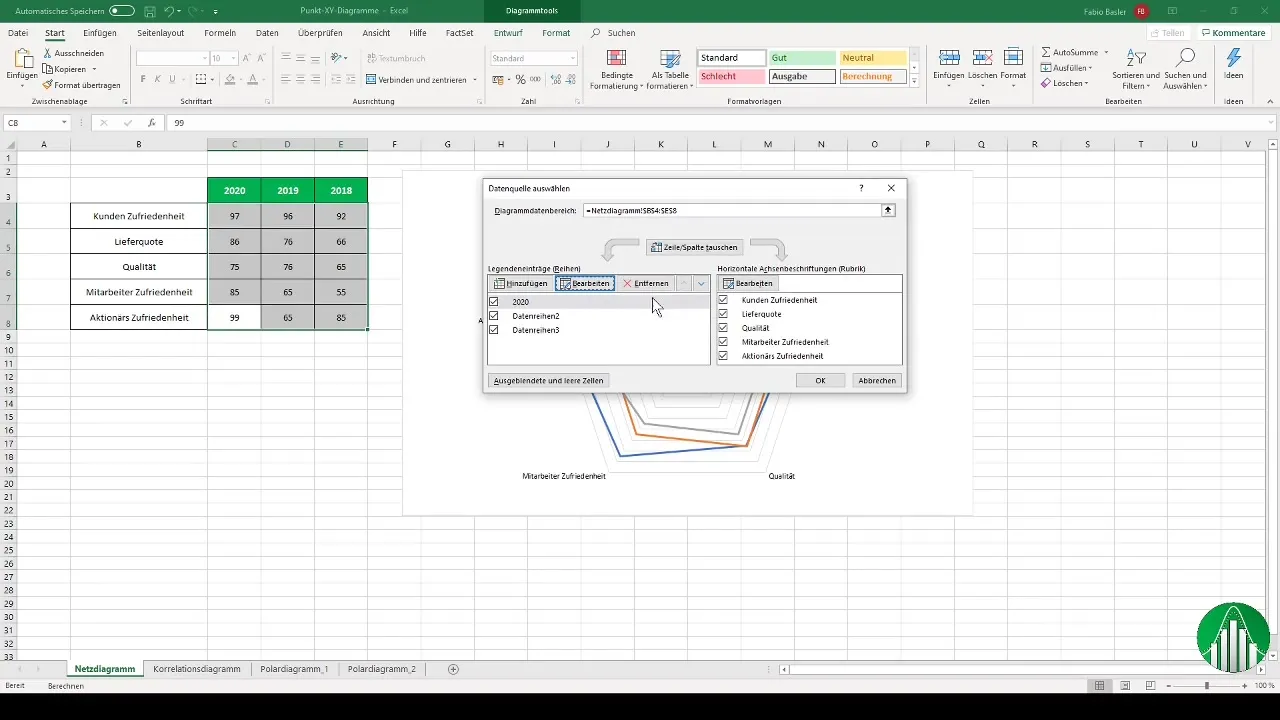Switch to Polardiagramm_1 sheet tab

[x=294, y=669]
